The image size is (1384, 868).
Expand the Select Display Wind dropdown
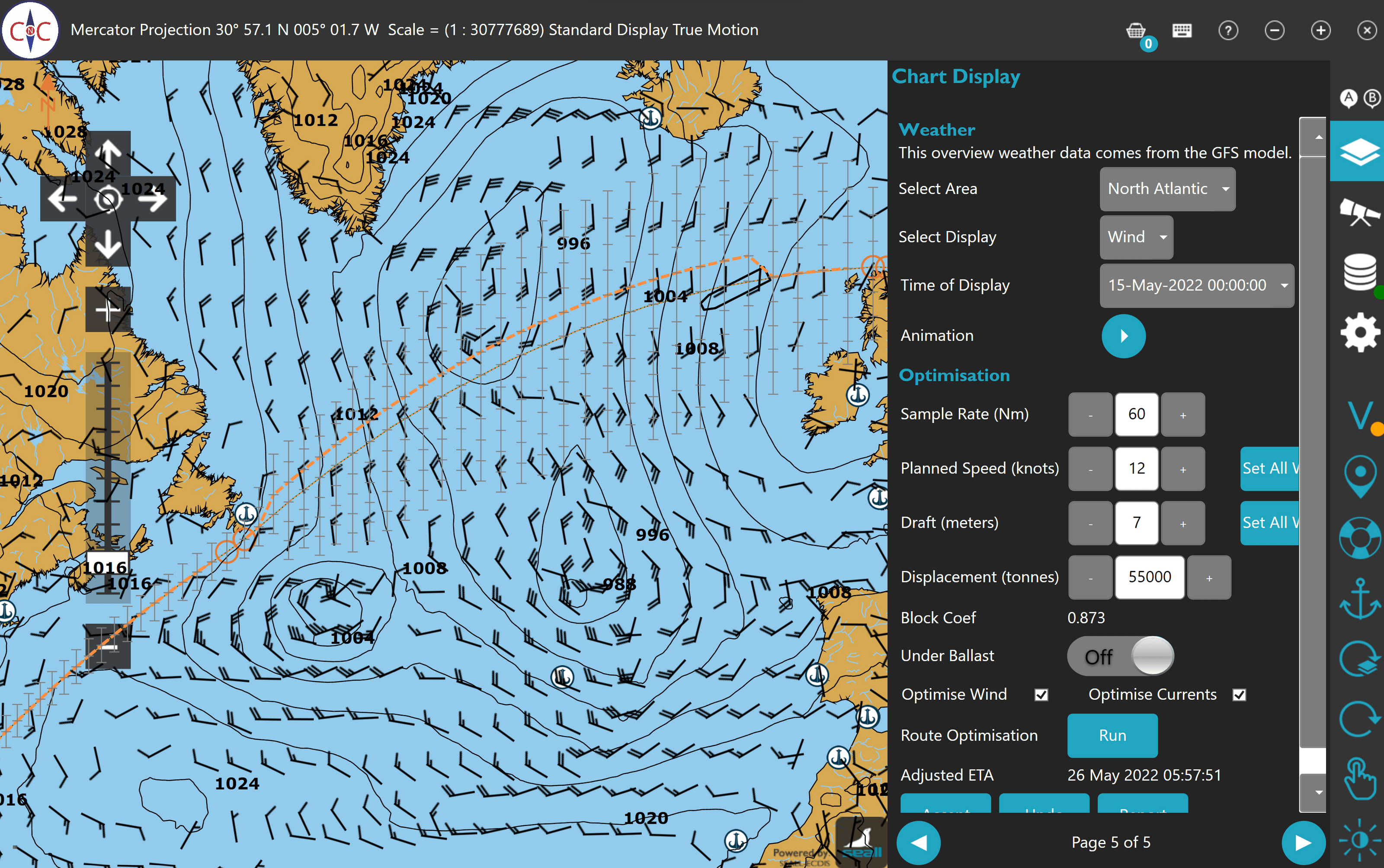(1136, 237)
